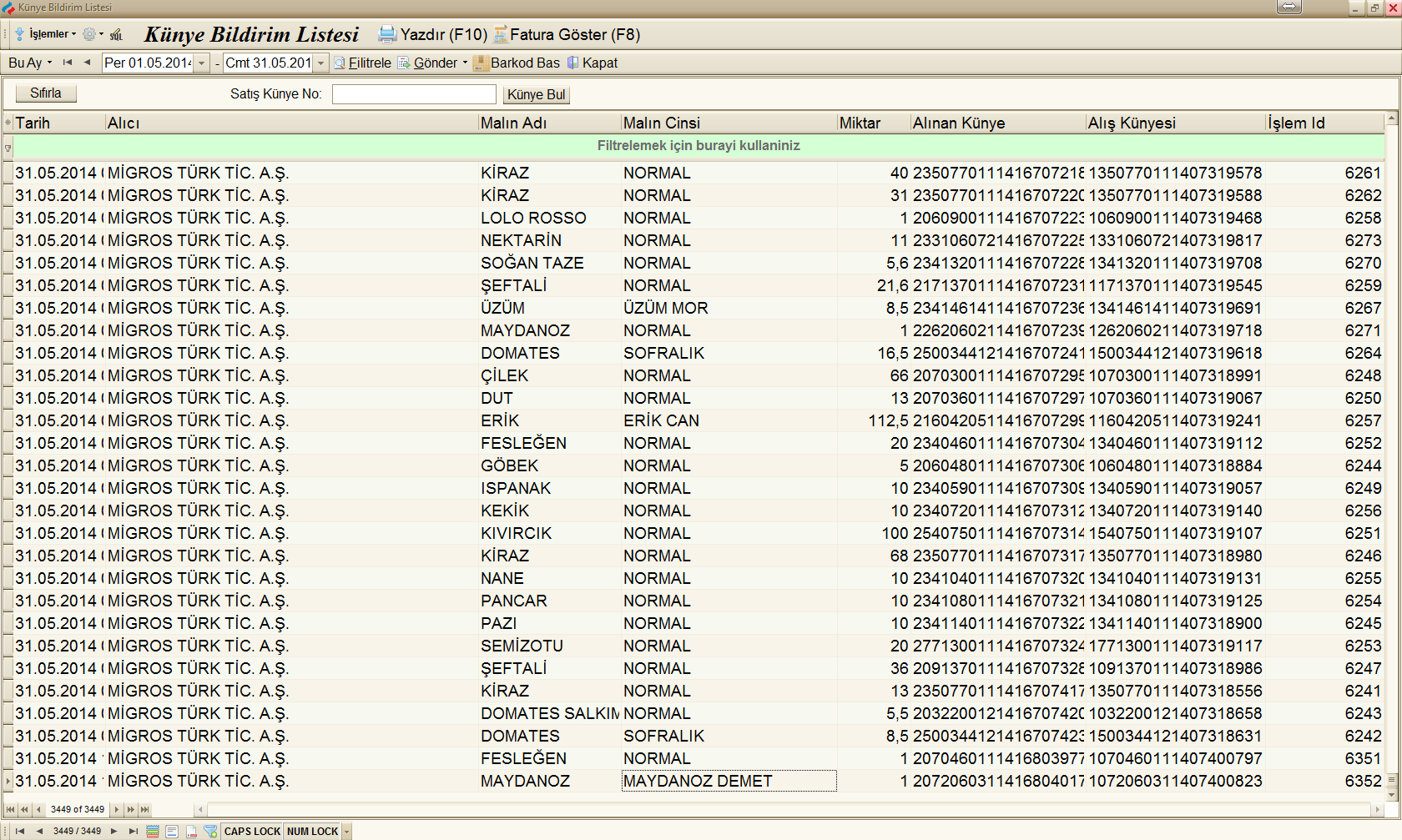Click Barkod Bas button
The image size is (1402, 840).
517,63
